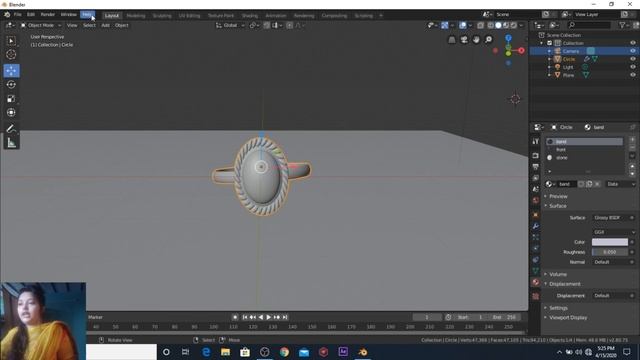Viewport: 640px width, 360px height.
Task: Click the current frame number field
Action: 427,317
